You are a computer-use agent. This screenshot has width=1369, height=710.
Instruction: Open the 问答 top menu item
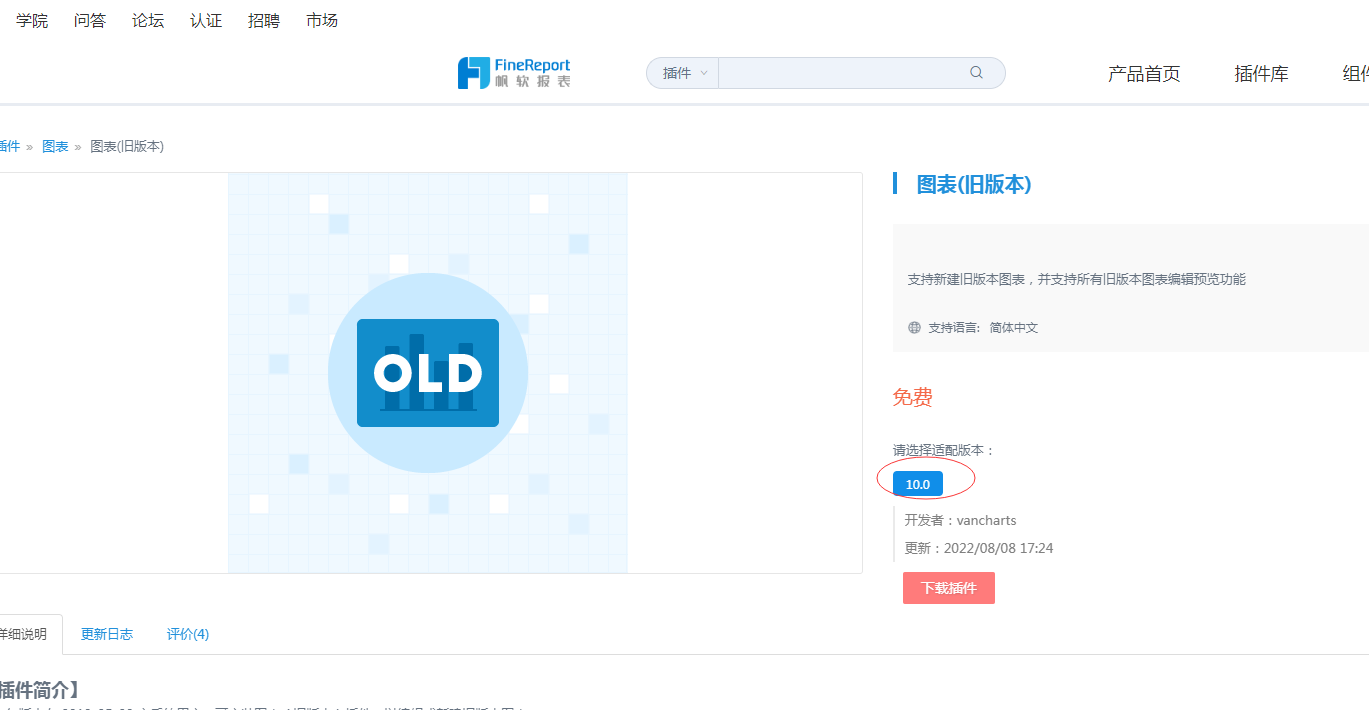tap(90, 20)
